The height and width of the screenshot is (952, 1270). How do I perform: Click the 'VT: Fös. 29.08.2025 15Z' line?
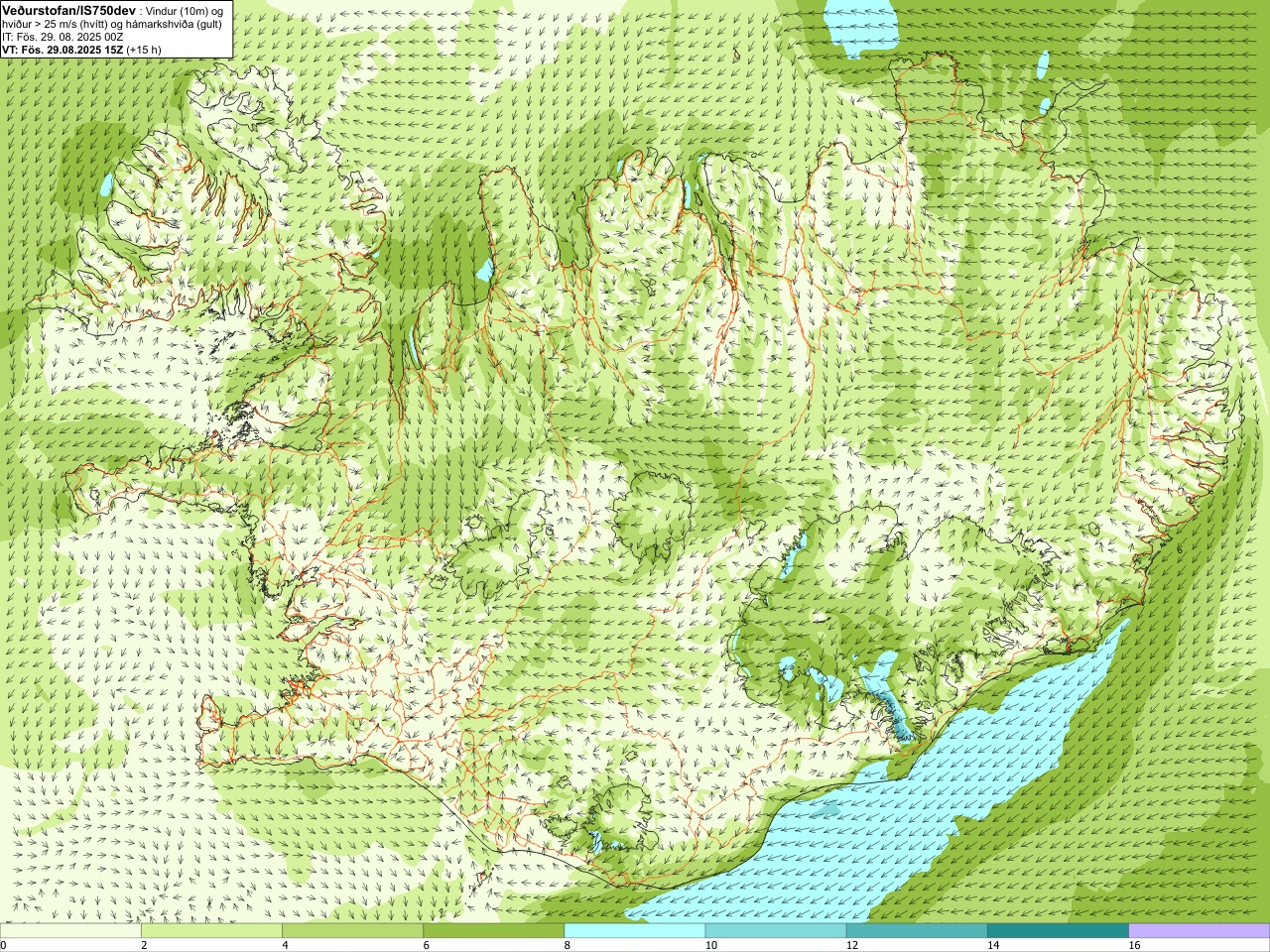click(x=63, y=50)
